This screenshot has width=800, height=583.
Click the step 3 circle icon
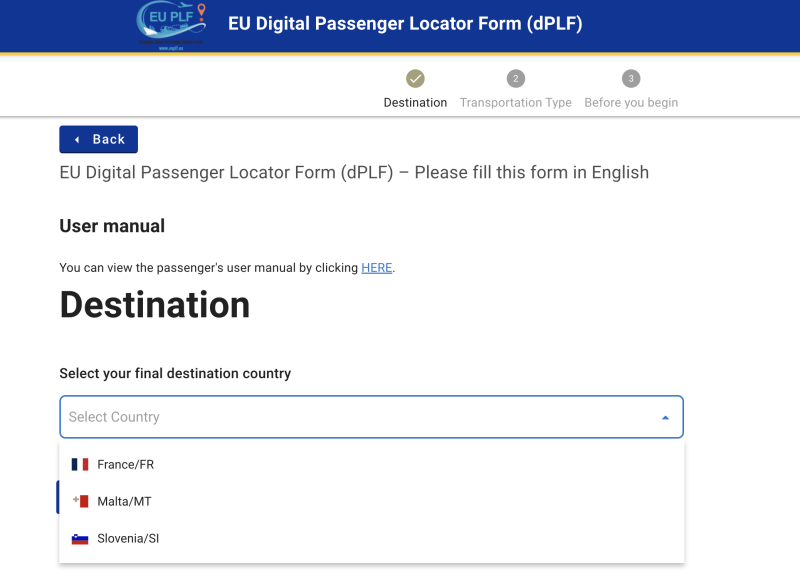pos(631,79)
